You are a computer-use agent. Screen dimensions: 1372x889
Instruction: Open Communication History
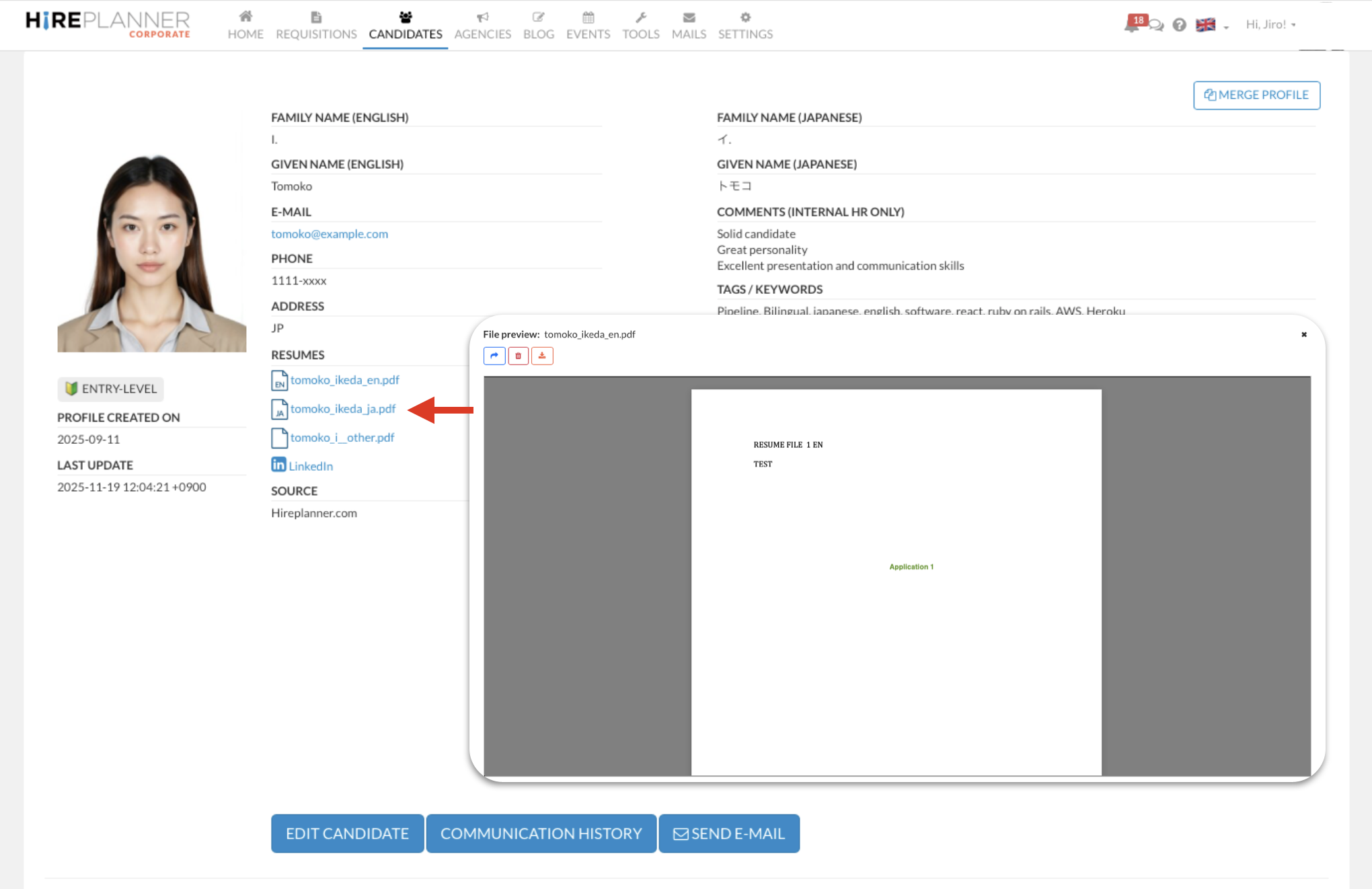[541, 833]
